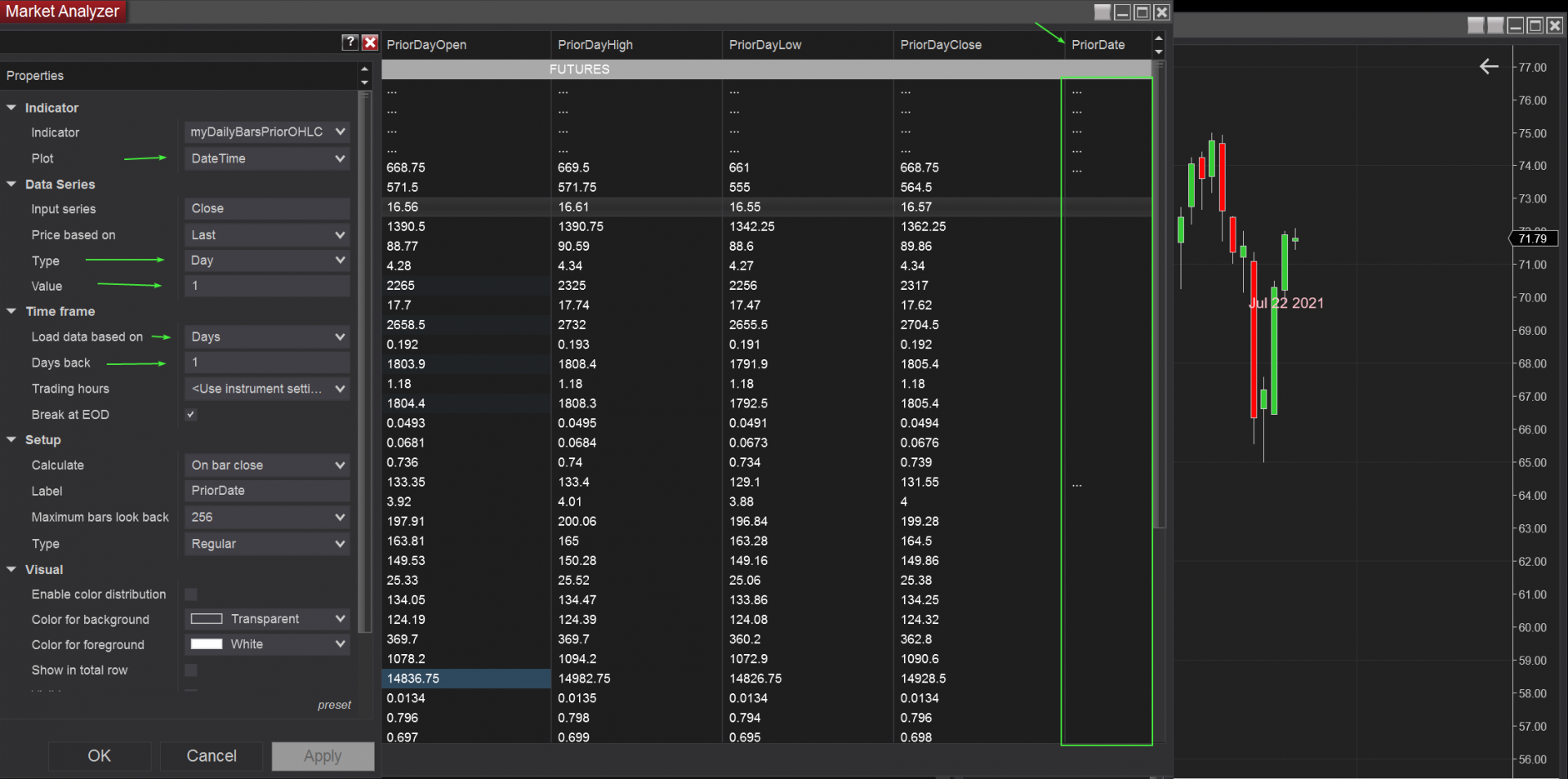Open the Load data based on dropdown
Image resolution: width=1568 pixels, height=779 pixels.
tap(267, 336)
